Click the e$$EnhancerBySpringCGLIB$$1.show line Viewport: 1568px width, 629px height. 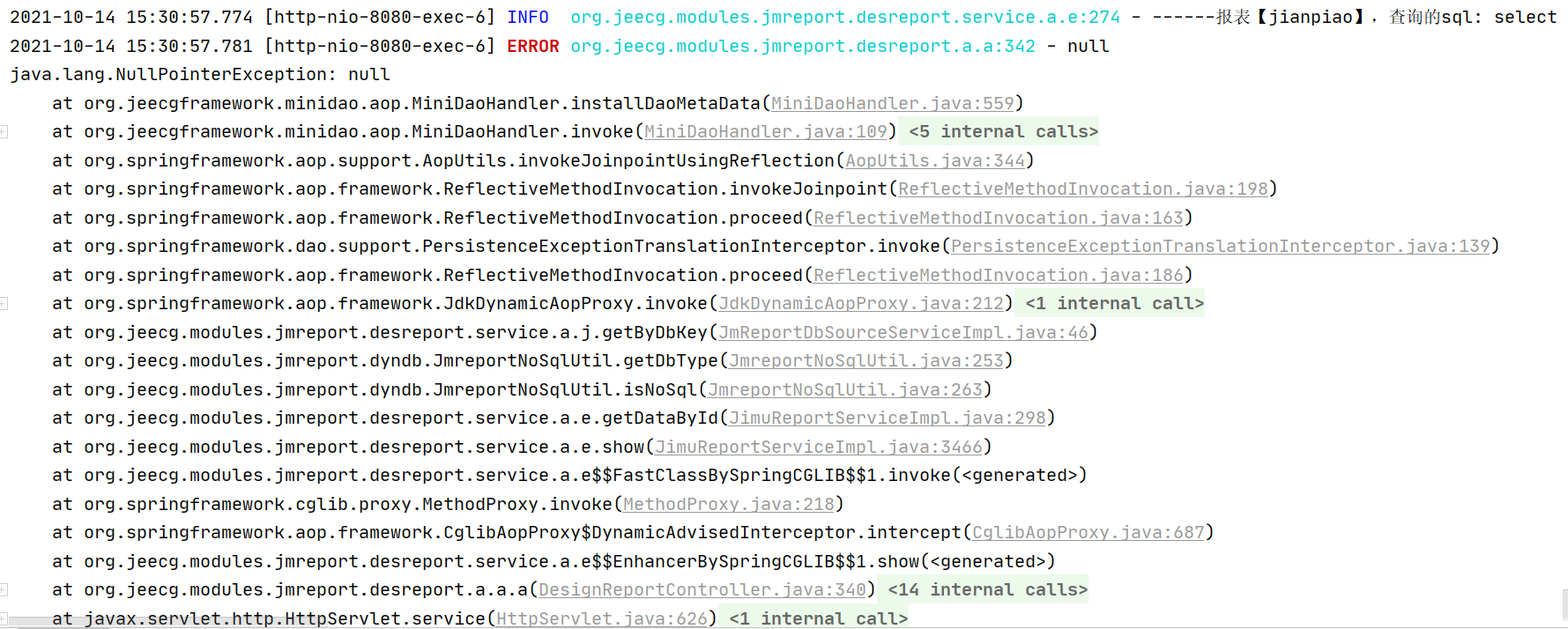coord(554,561)
